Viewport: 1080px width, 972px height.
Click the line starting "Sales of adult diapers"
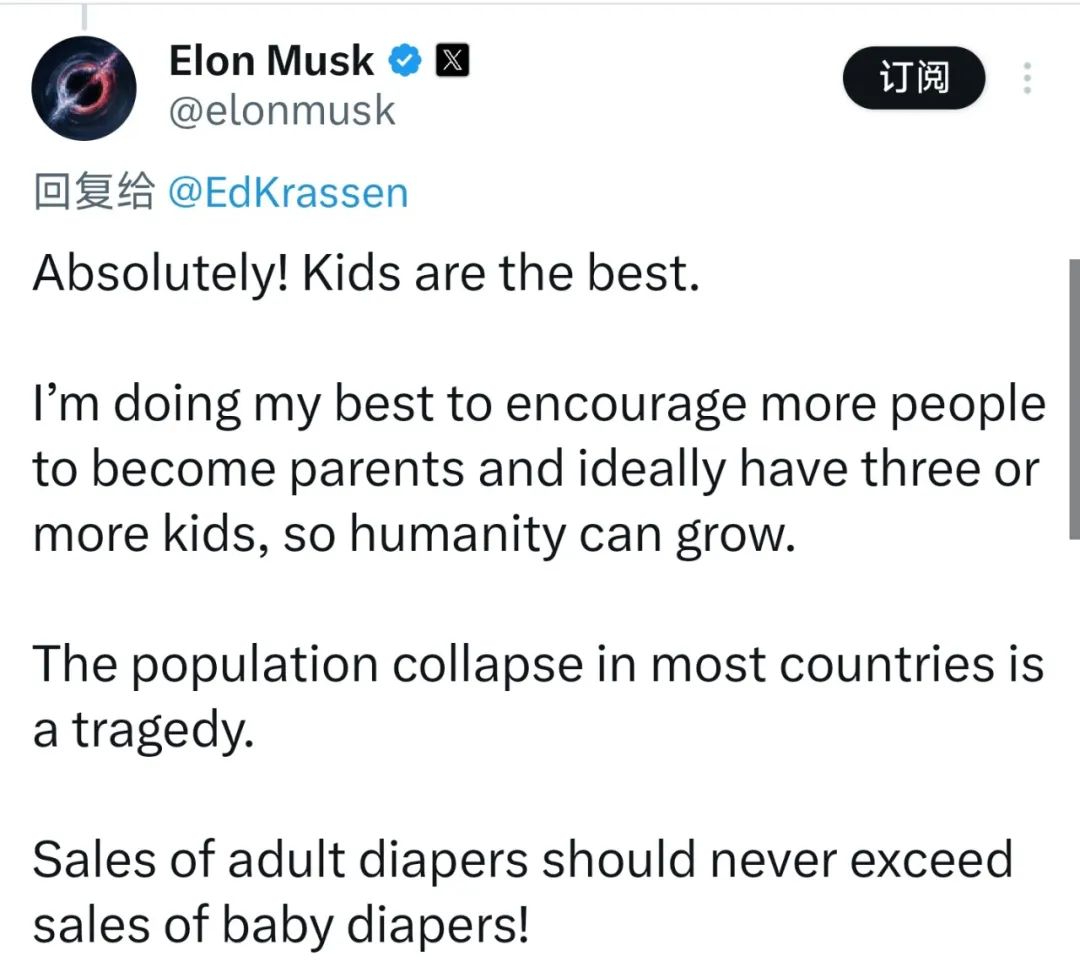[523, 860]
